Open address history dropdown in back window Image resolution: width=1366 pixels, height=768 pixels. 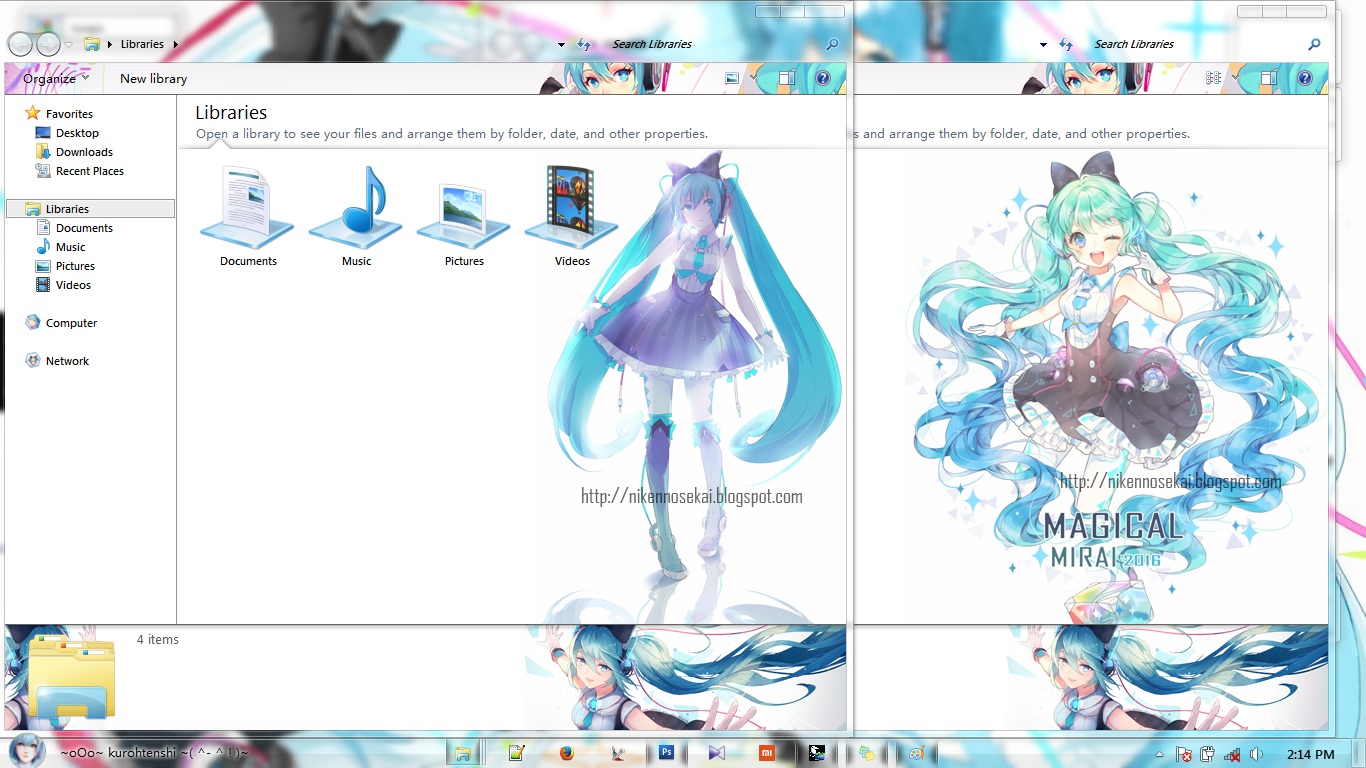1043,45
